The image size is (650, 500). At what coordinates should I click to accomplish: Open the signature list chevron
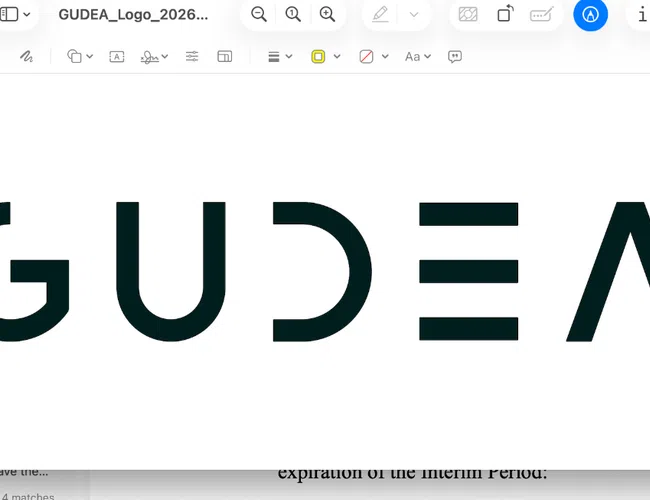tap(165, 56)
